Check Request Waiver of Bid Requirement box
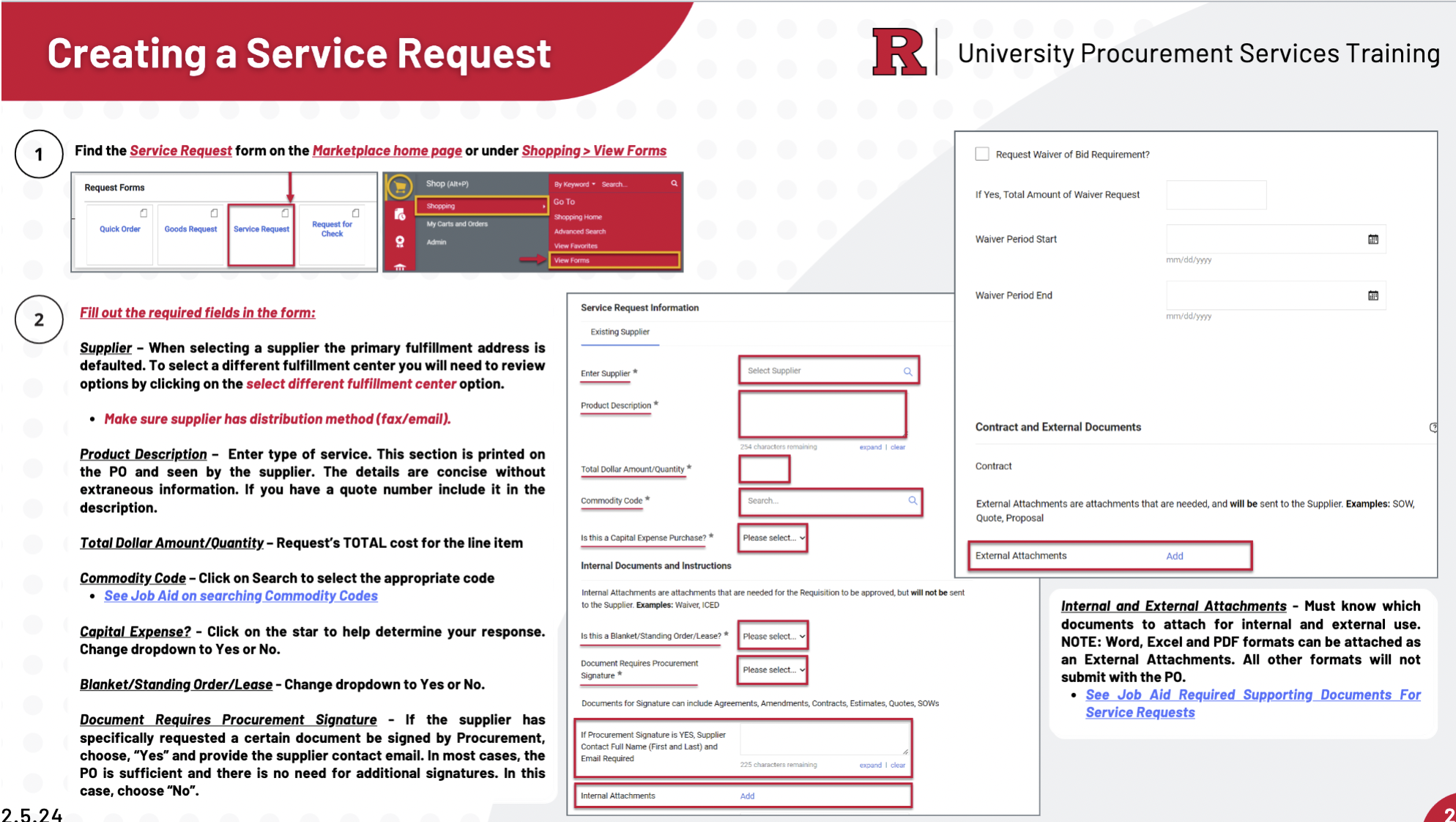Viewport: 1456px width, 822px height. click(982, 154)
